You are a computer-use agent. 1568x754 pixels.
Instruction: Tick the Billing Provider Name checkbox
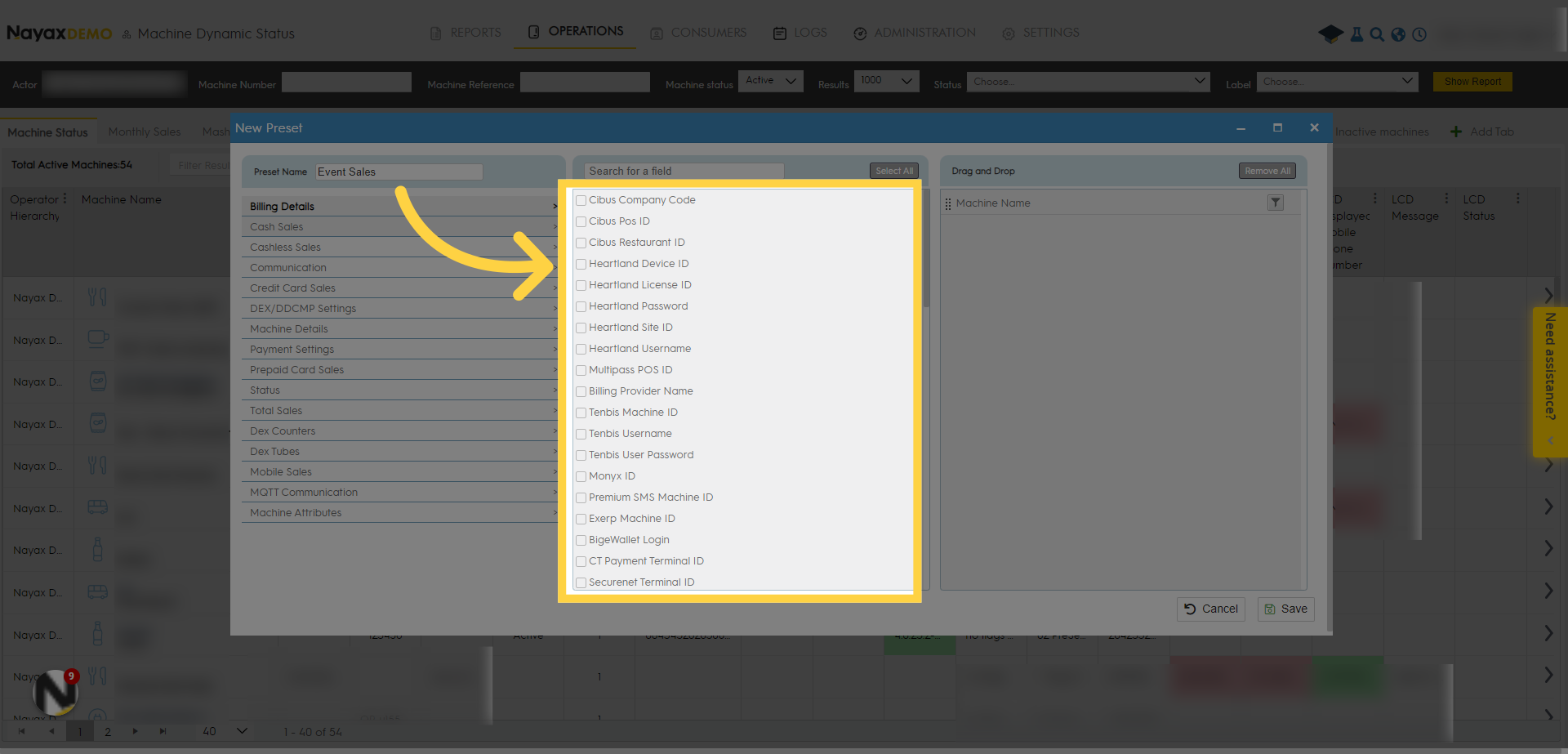tap(581, 391)
